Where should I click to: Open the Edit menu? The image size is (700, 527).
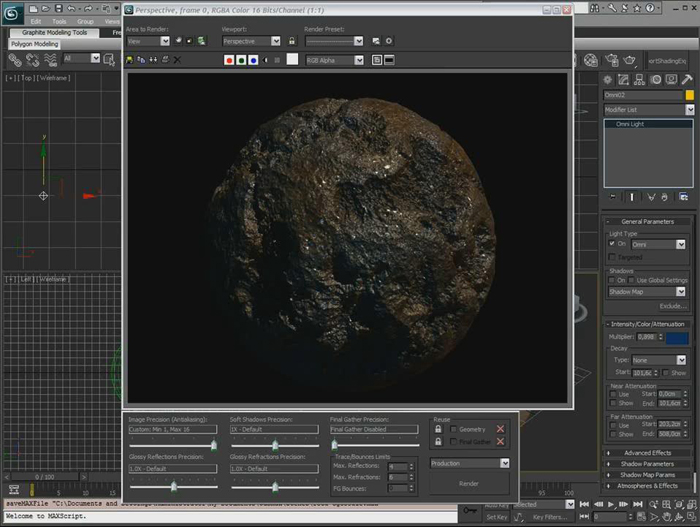[x=36, y=21]
